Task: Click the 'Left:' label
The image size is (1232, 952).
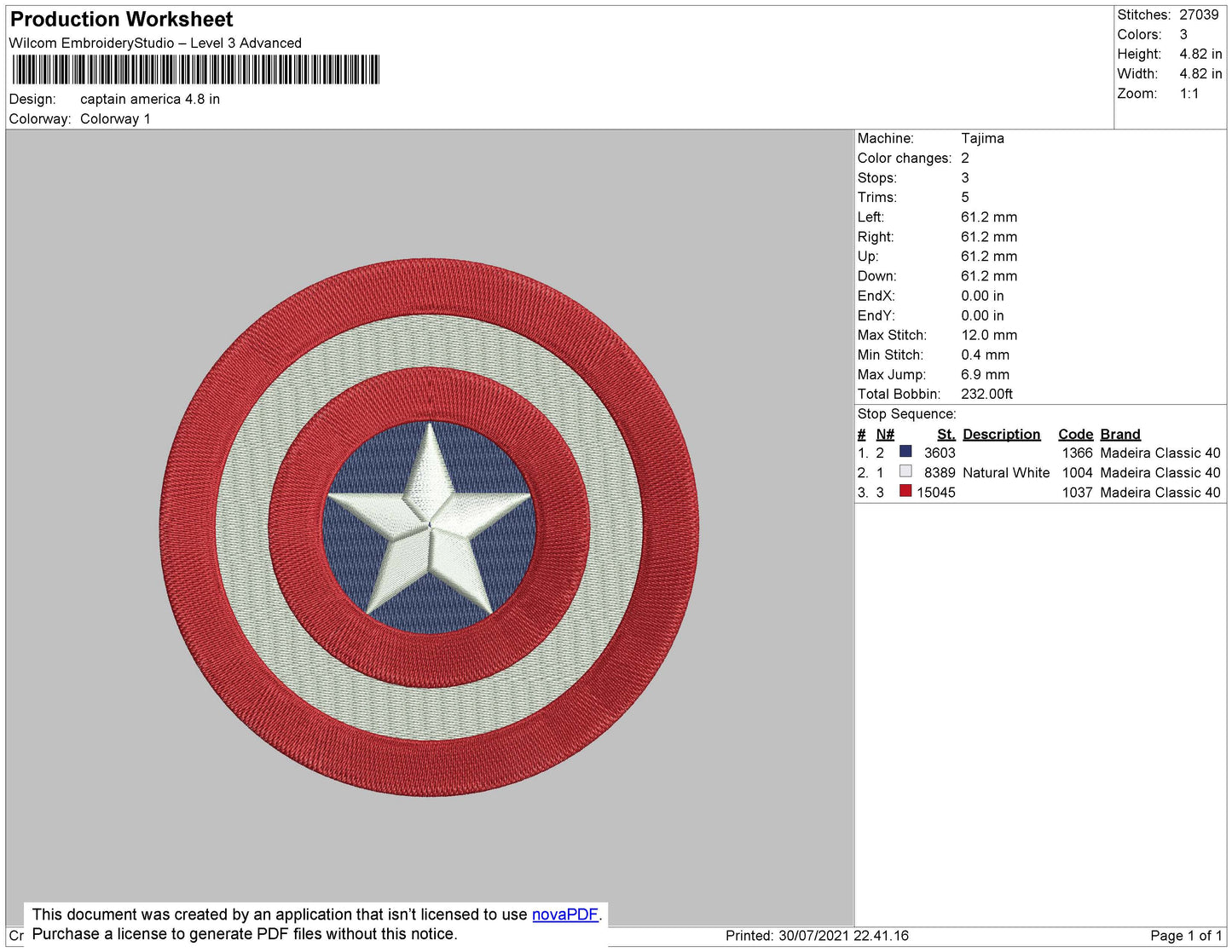Action: tap(870, 217)
